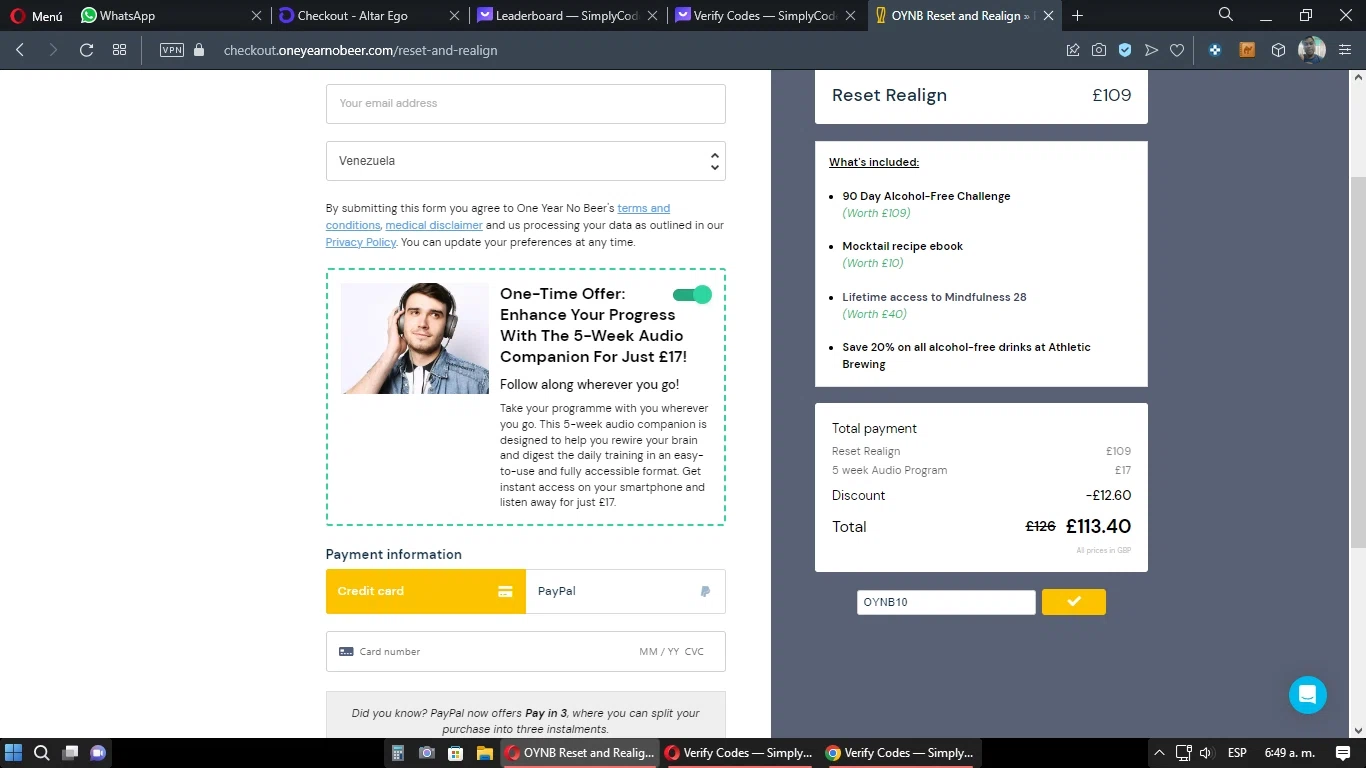
Task: Switch to OYNB Reset and Realign taskbar window
Action: click(x=579, y=753)
